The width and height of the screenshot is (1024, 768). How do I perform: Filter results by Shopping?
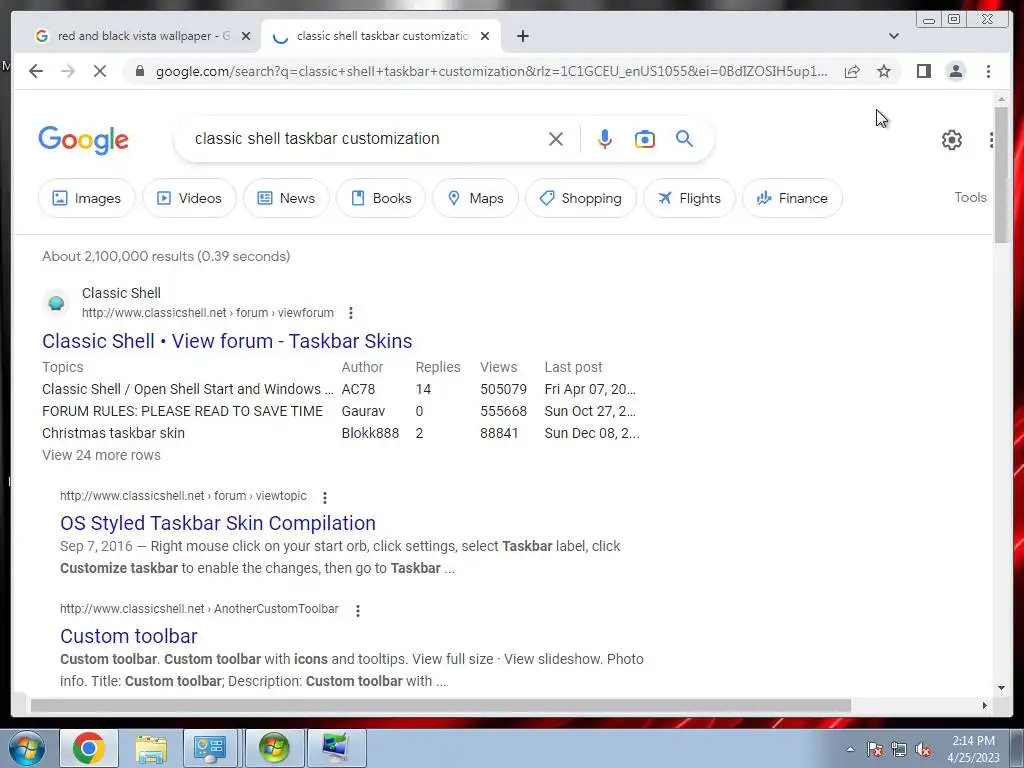tap(581, 198)
